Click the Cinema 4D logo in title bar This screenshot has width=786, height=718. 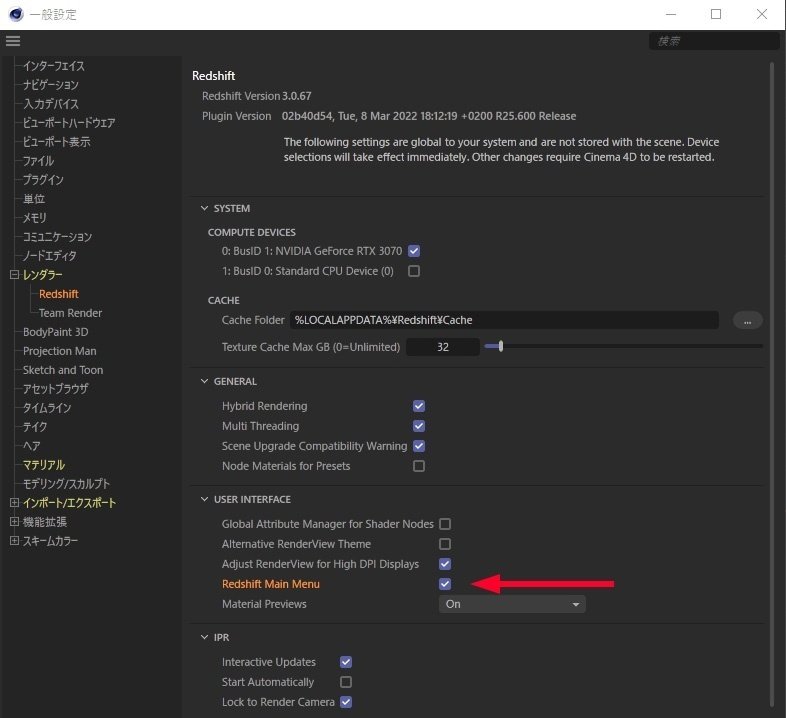point(16,15)
